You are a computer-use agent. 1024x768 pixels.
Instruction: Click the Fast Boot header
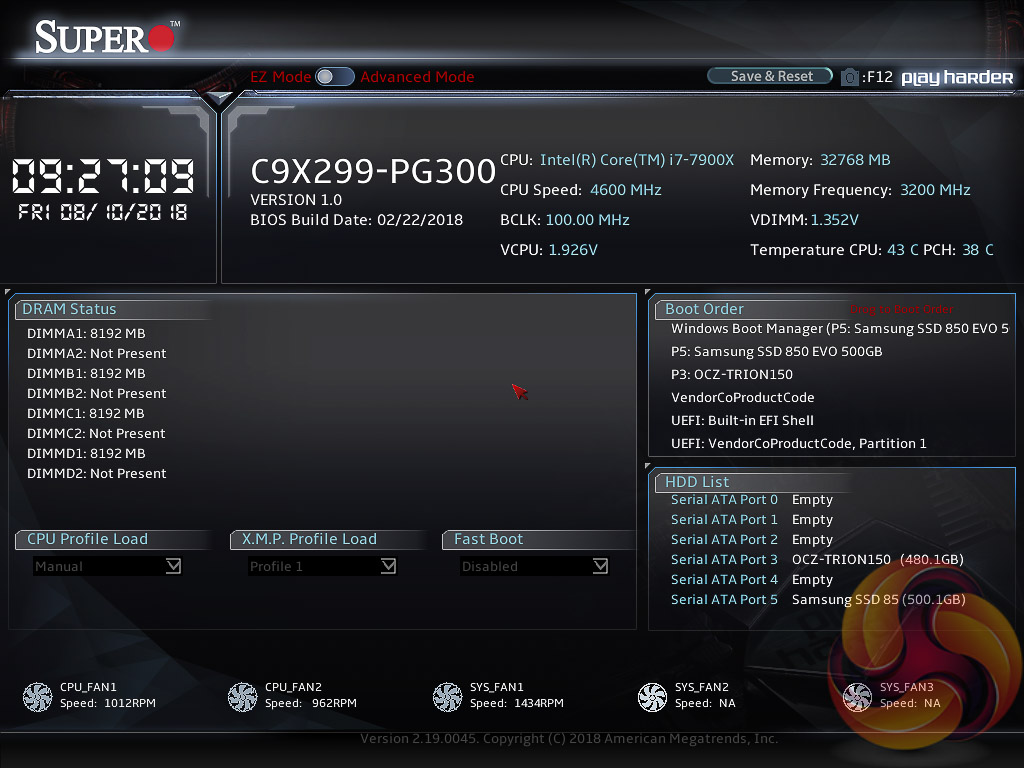point(488,539)
